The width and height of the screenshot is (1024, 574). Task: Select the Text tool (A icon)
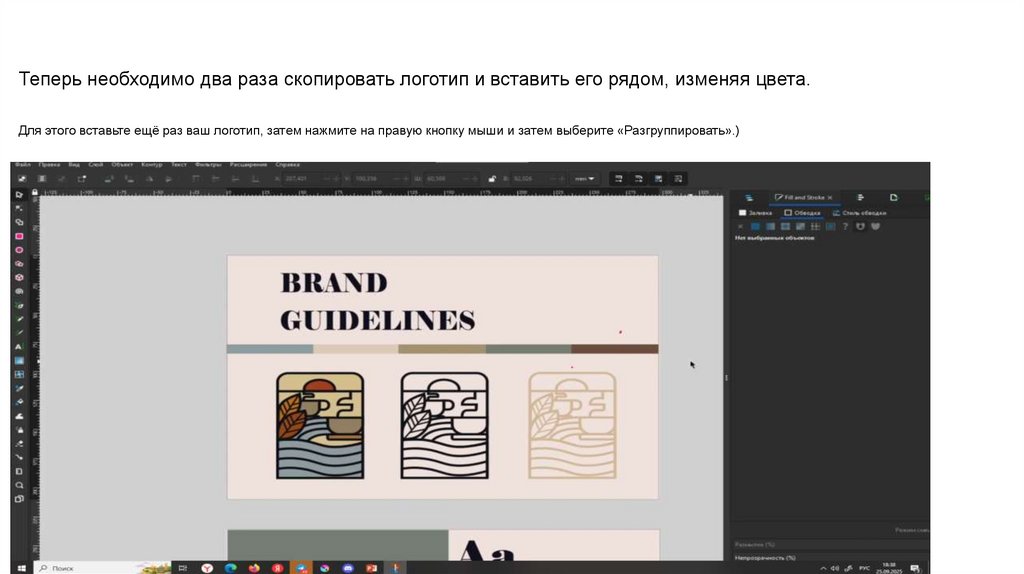[19, 346]
